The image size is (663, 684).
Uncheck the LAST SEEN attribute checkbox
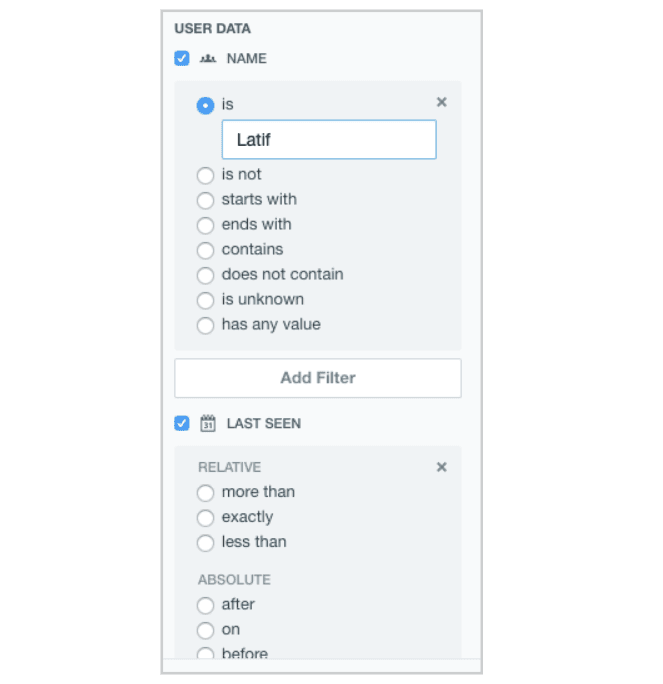point(182,423)
